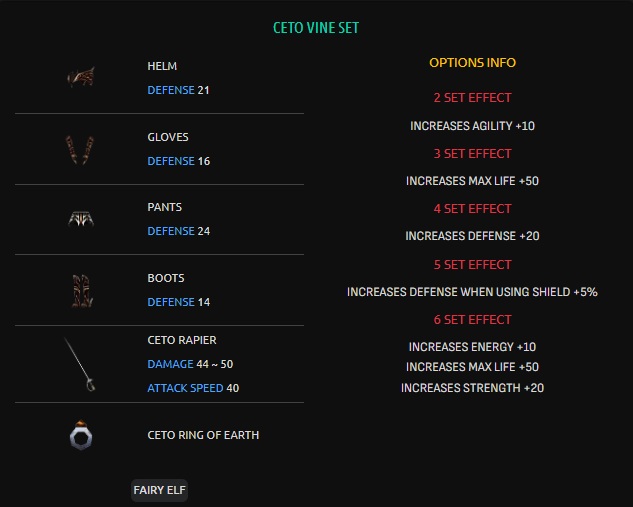Click the Ceto Vine Set title

point(316,28)
